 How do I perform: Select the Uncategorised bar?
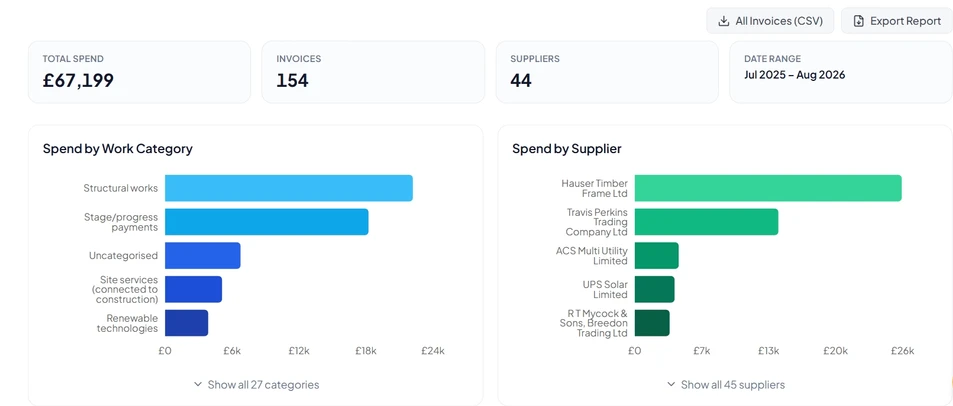tap(202, 255)
